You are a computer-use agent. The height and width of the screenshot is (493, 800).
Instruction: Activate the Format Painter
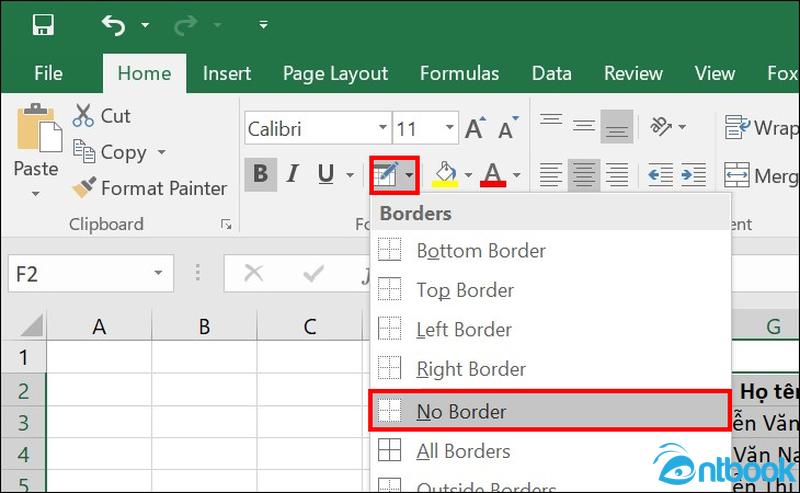point(149,188)
